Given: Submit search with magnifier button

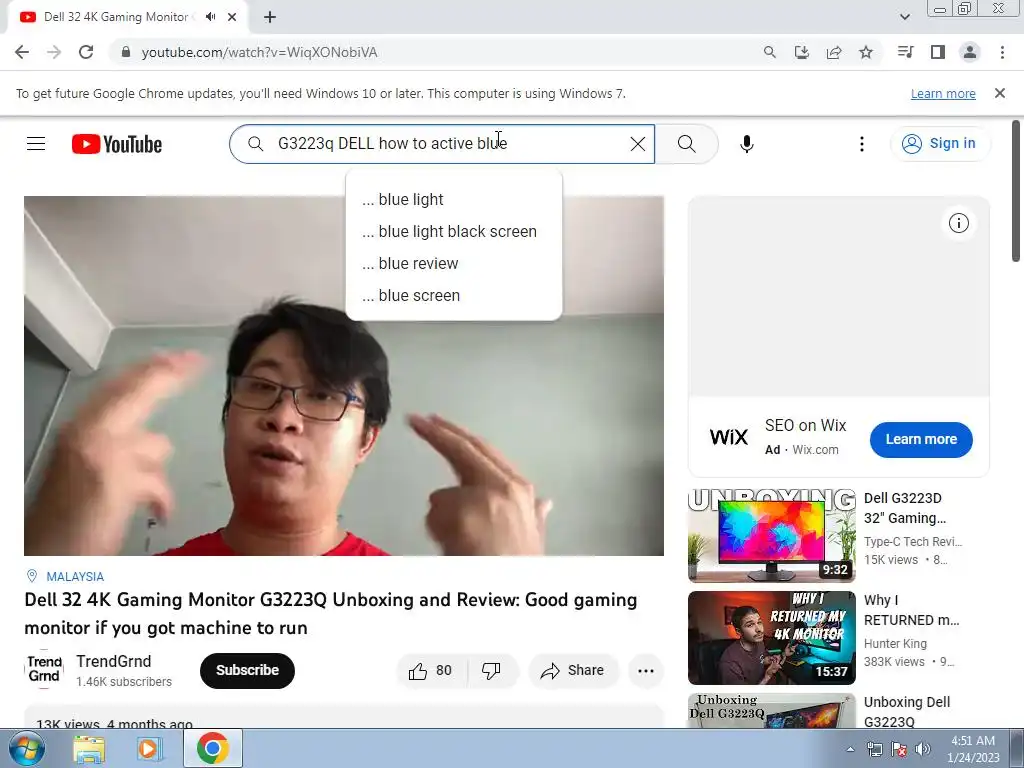Looking at the screenshot, I should (x=686, y=144).
